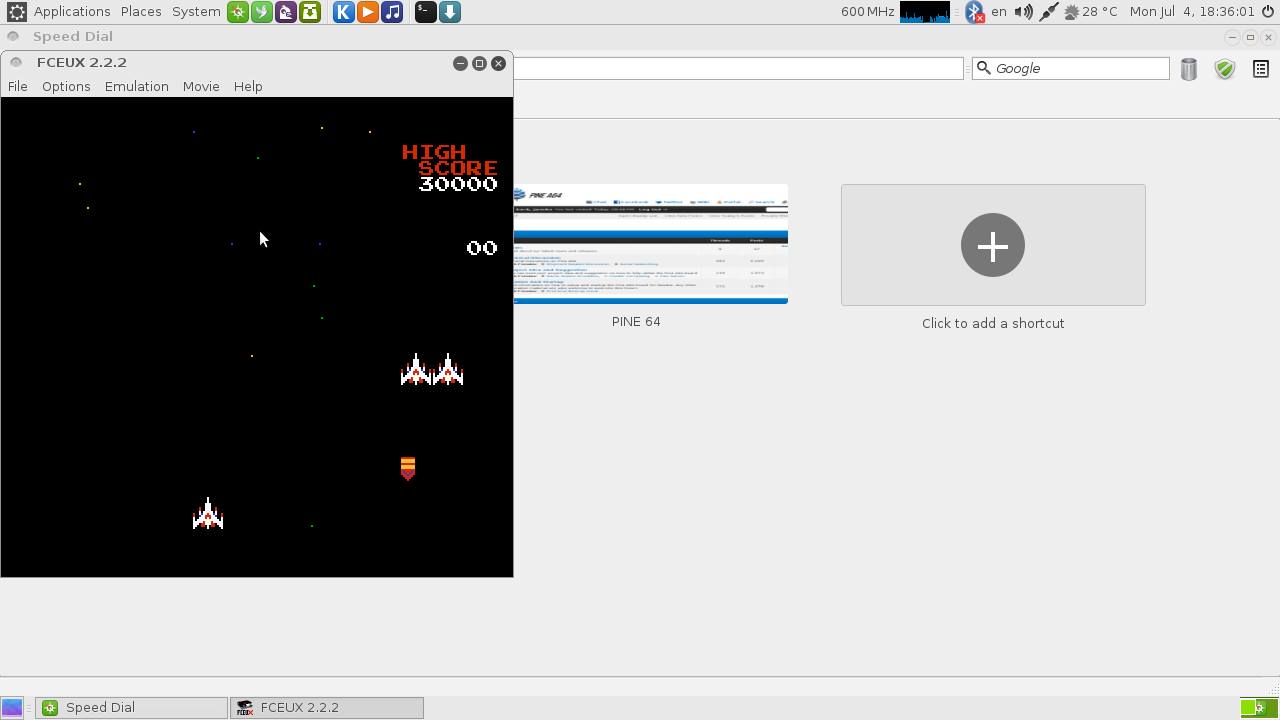Open the music note application launcher
The width and height of the screenshot is (1280, 720).
tap(392, 12)
